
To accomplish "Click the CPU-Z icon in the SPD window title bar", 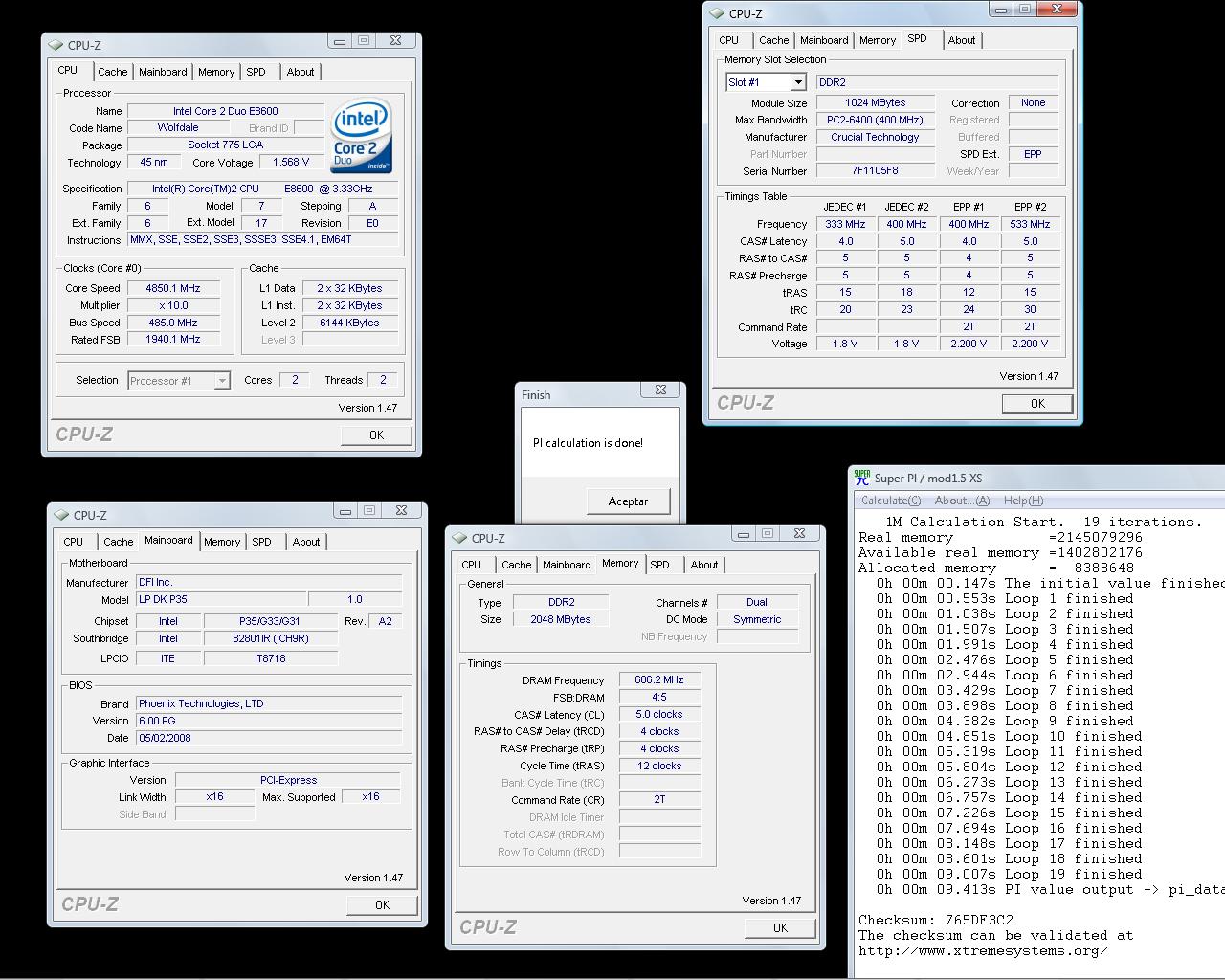I will (x=718, y=13).
